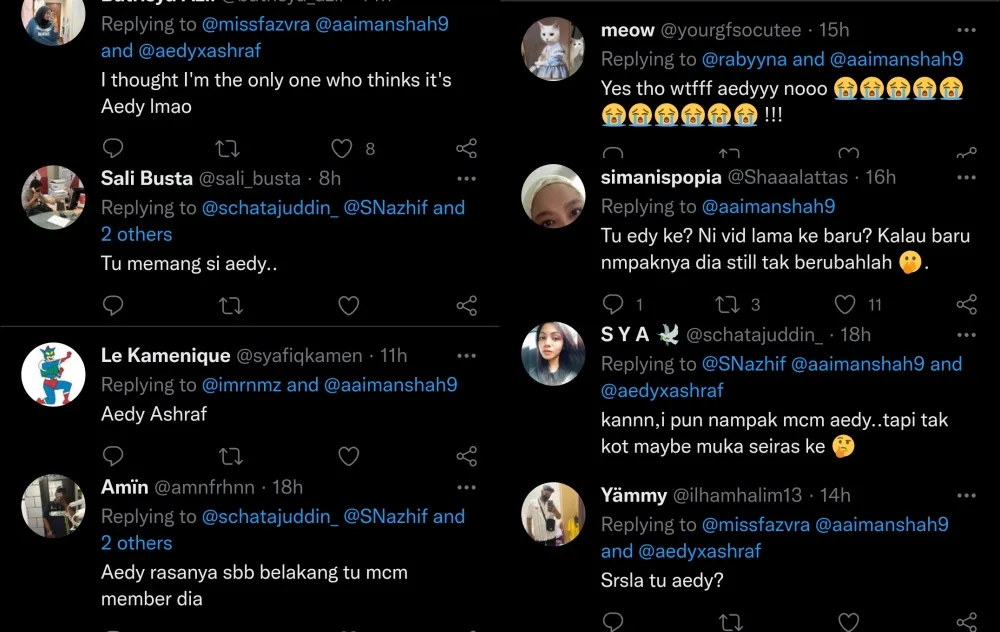Click the '2 others' link in Amin's tweet
Screen dimensions: 1000x632
pyautogui.click(x=136, y=543)
